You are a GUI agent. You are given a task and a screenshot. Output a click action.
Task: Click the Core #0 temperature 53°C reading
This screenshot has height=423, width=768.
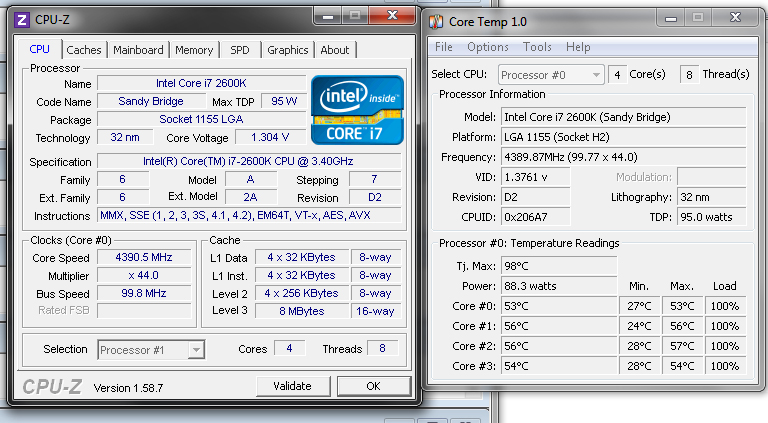tap(559, 306)
